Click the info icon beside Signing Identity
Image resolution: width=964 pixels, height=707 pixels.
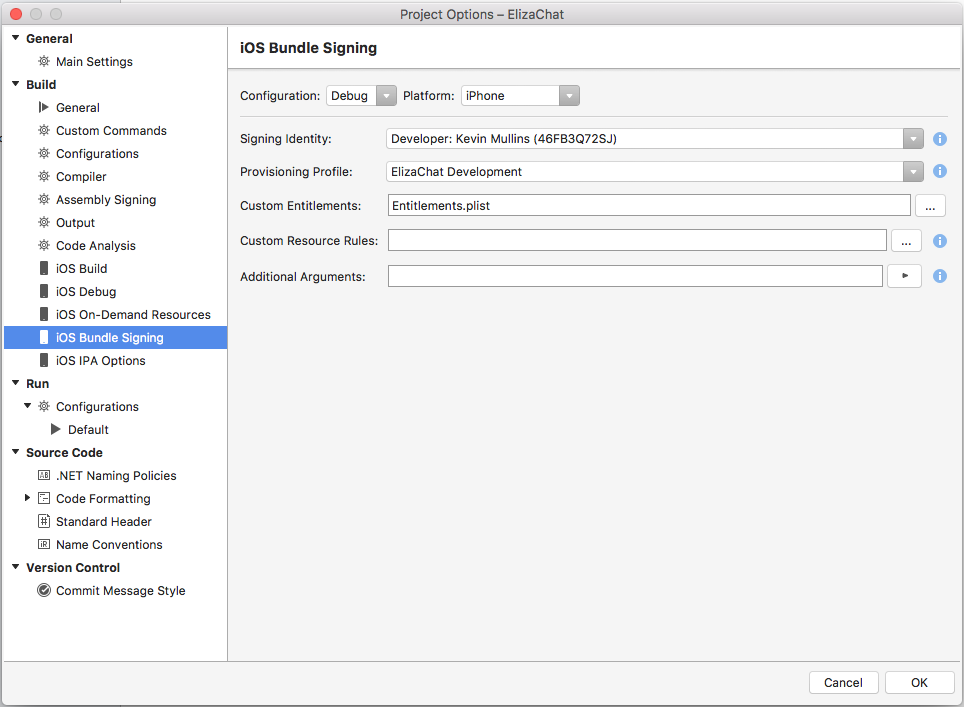point(939,140)
